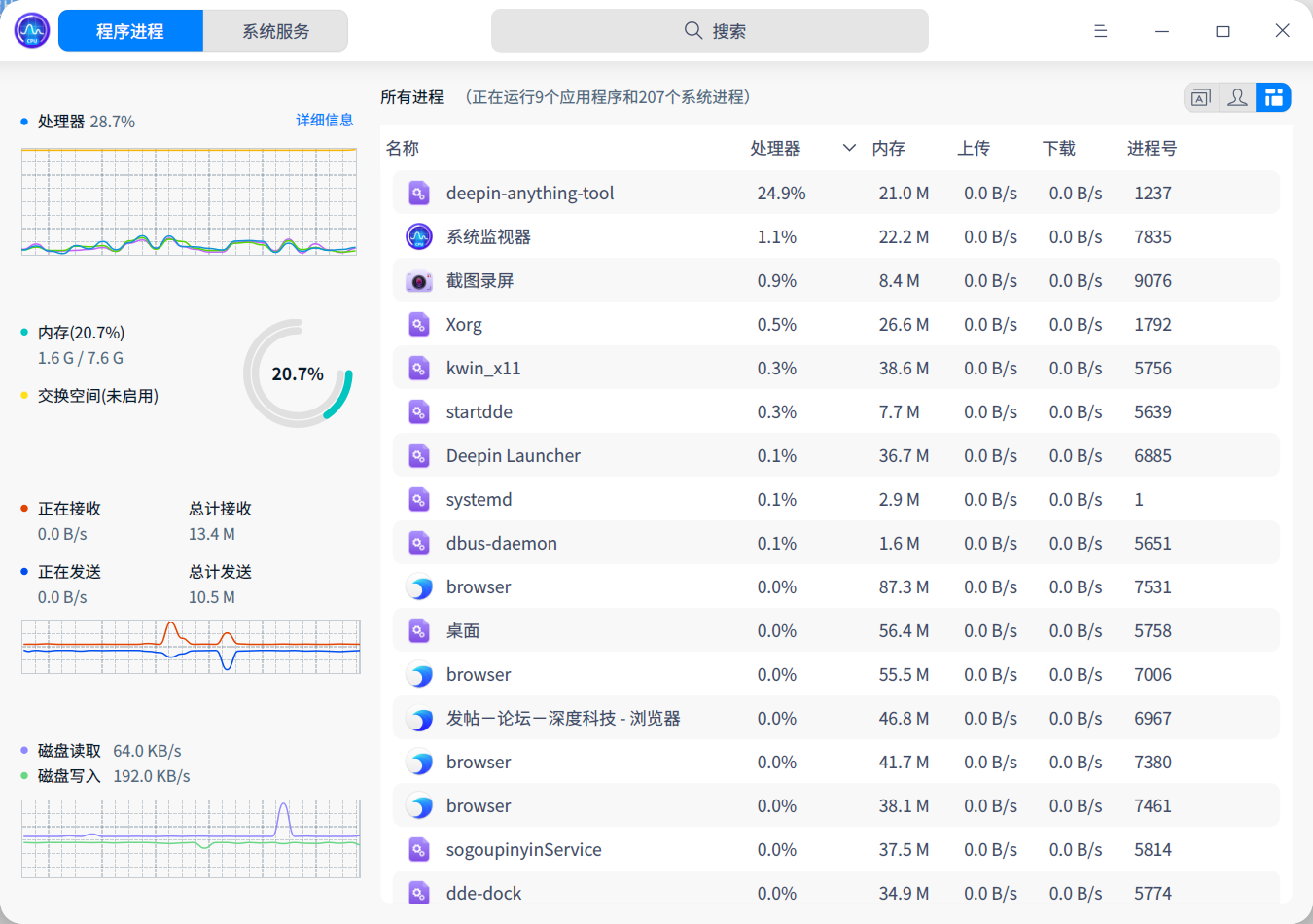
Task: Click the startdde process icon
Action: point(419,412)
